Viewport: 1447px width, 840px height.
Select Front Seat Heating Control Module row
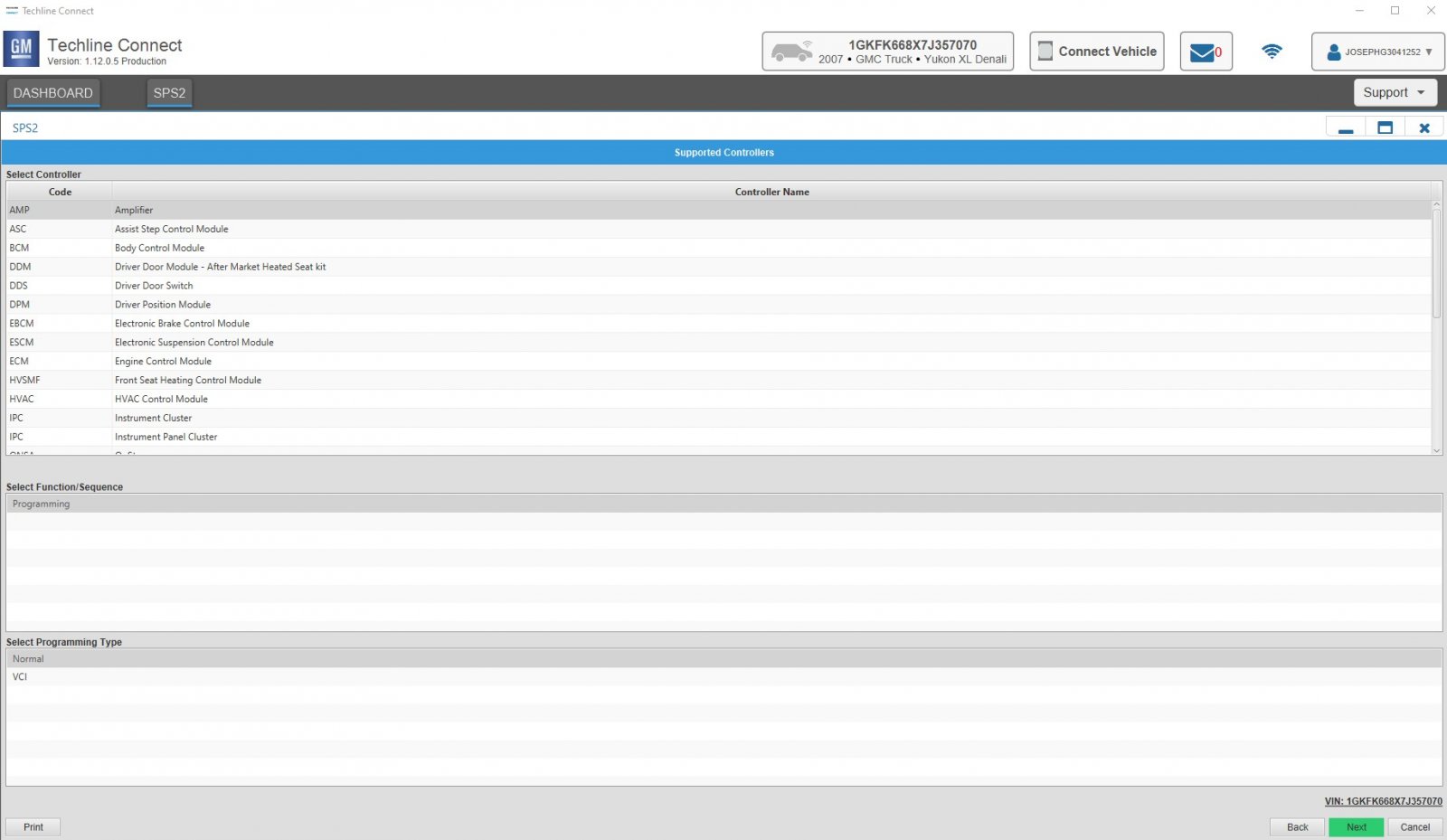[719, 381]
